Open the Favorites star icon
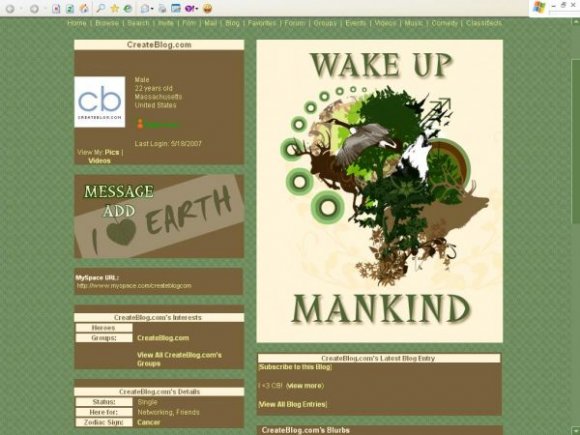The image size is (580, 435). pyautogui.click(x=115, y=8)
